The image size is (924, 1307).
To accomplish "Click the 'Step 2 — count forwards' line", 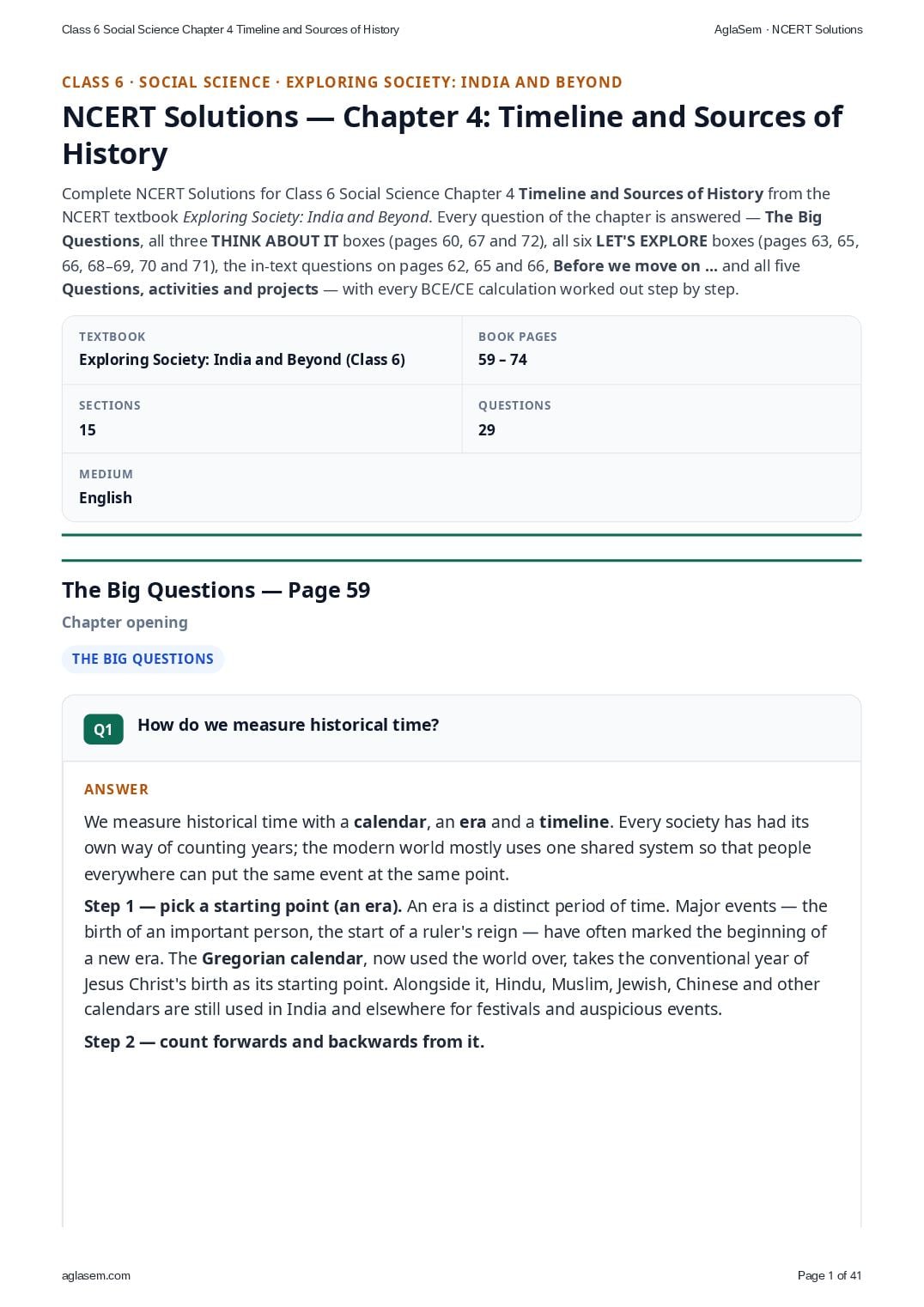I will pyautogui.click(x=284, y=1042).
